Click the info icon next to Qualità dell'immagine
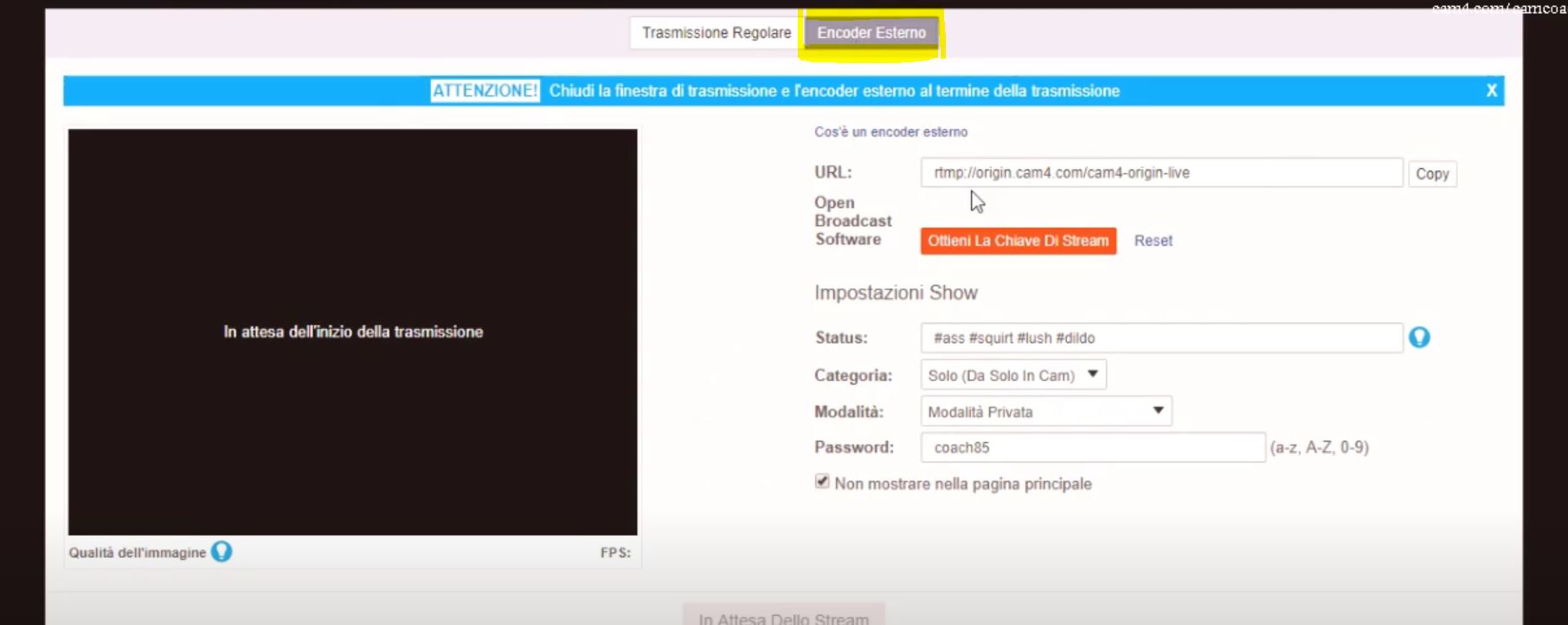Image resolution: width=1568 pixels, height=625 pixels. (x=222, y=551)
